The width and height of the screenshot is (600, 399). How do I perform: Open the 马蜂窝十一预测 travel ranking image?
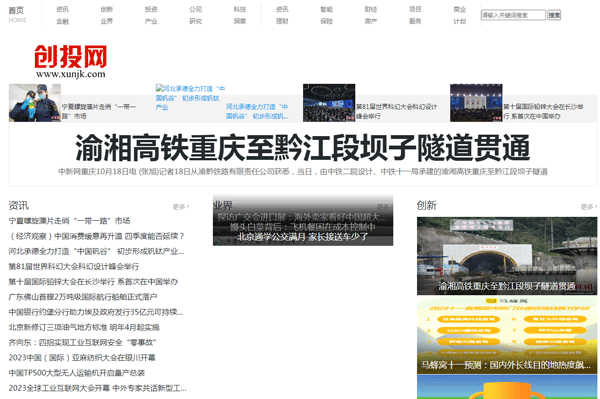(507, 335)
